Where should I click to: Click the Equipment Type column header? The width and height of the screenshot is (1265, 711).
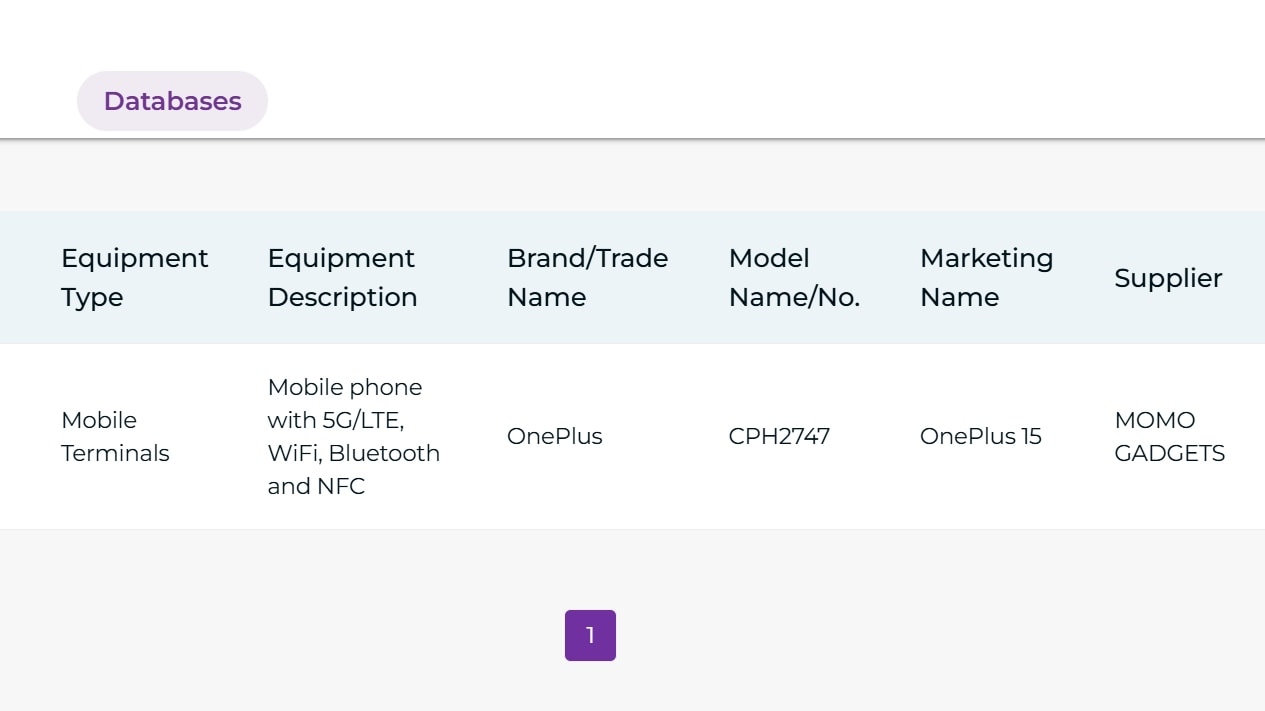click(135, 277)
